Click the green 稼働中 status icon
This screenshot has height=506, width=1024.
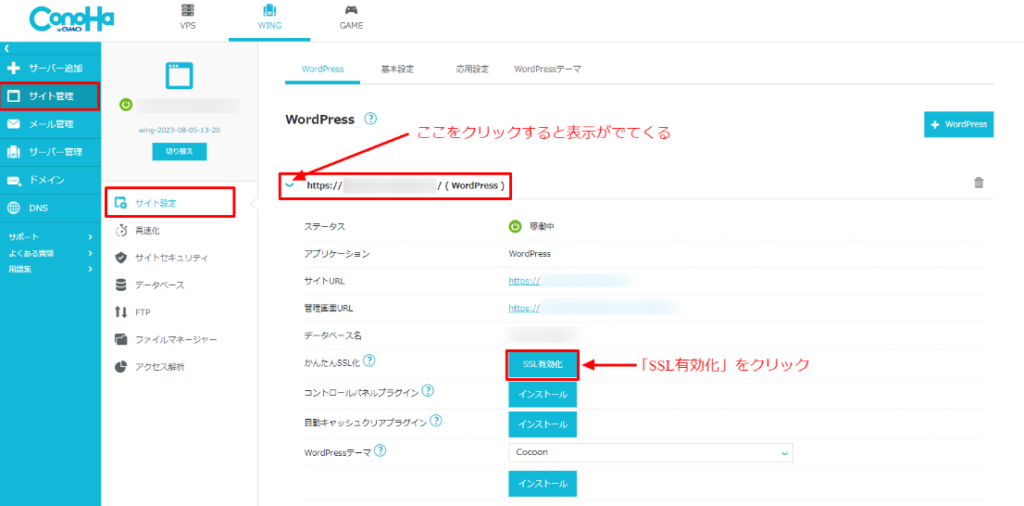515,226
